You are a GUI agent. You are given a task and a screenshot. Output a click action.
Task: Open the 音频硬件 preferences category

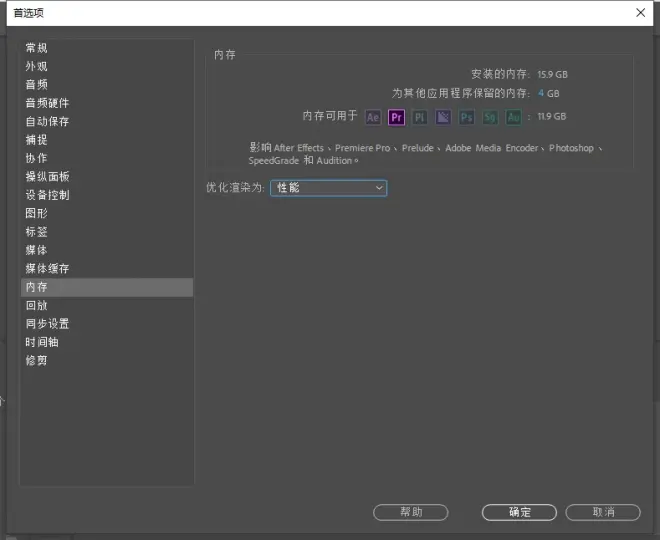tap(107, 103)
